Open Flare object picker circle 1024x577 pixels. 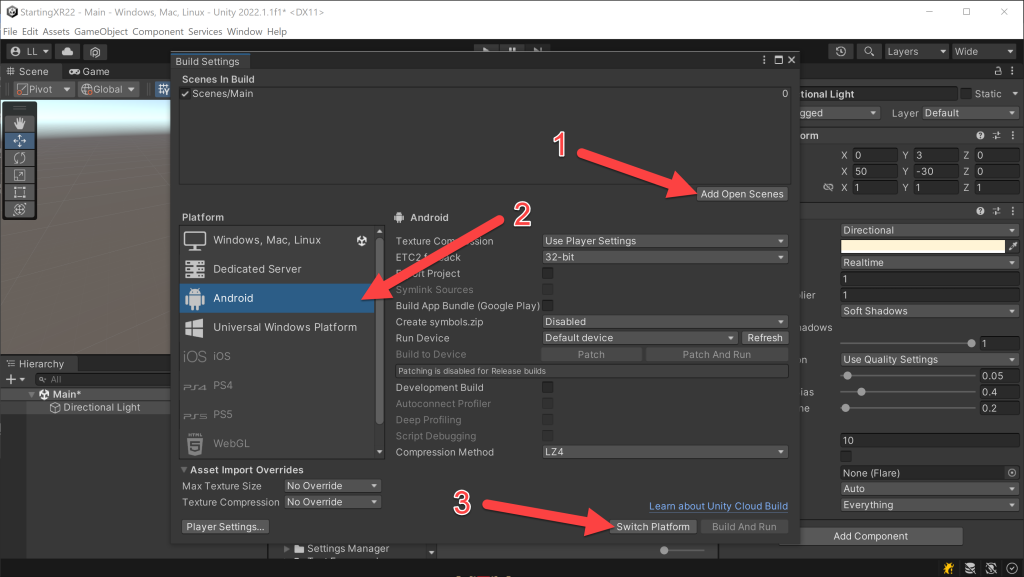1012,473
